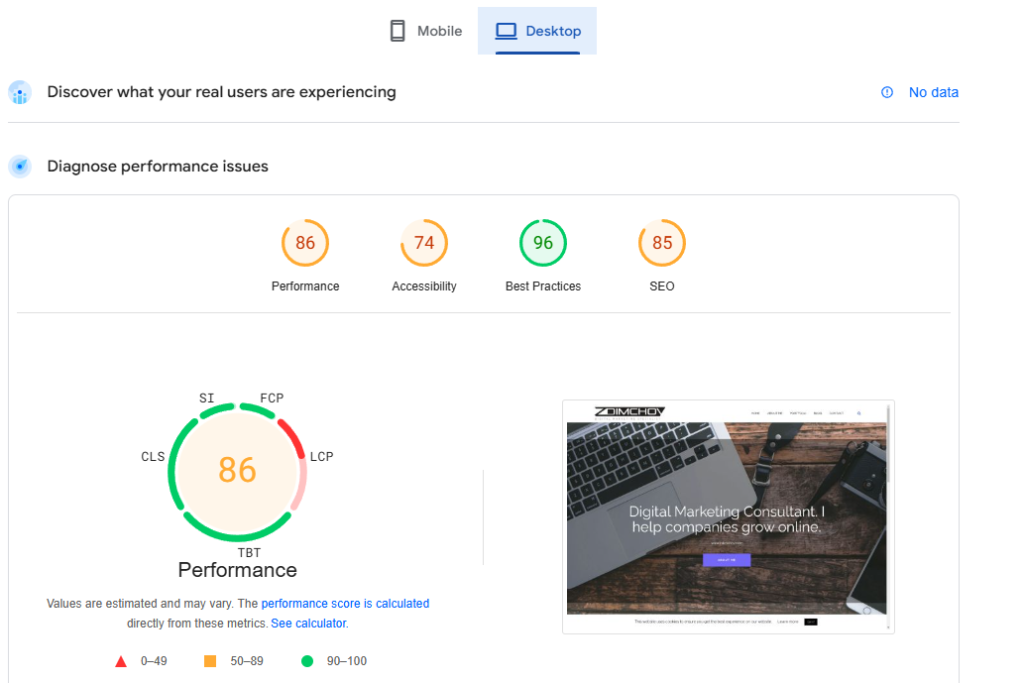1024x683 pixels.
Task: Click the mobile phone icon
Action: 397,31
